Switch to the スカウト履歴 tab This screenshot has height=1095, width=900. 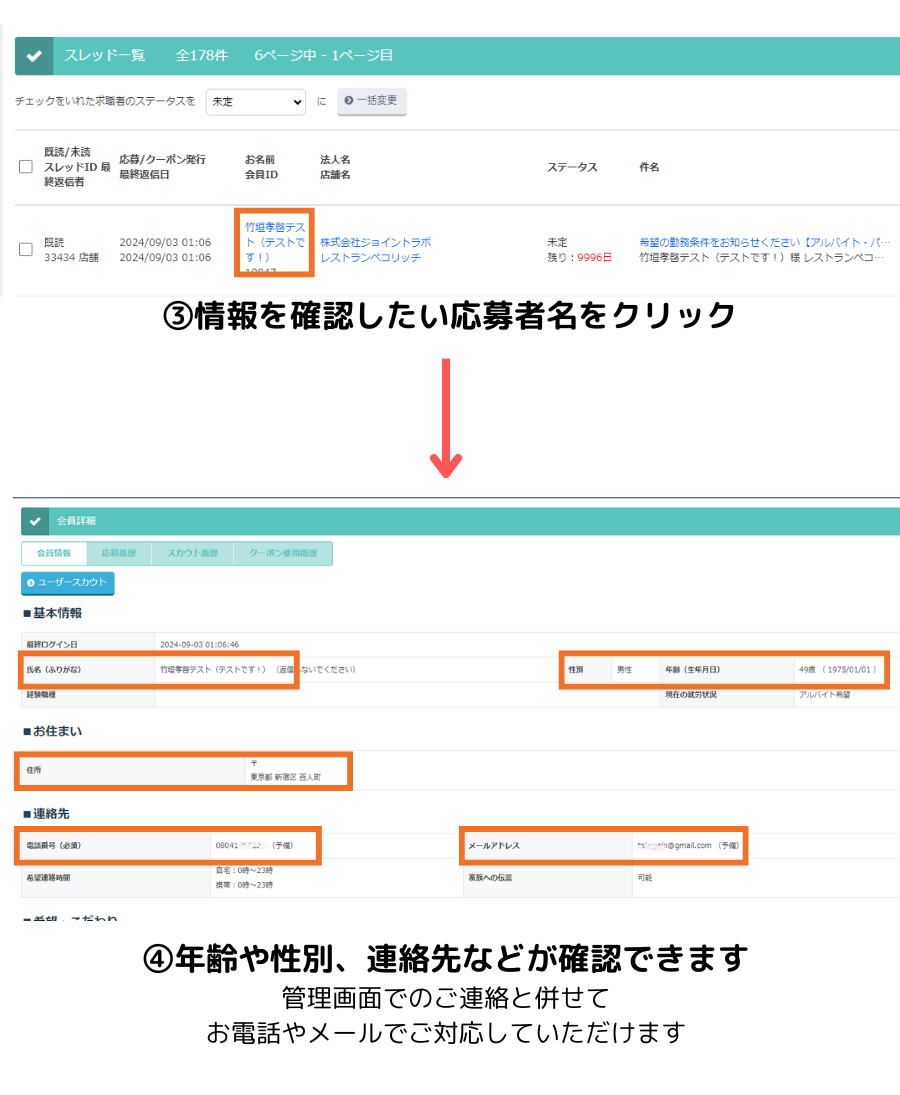click(191, 553)
